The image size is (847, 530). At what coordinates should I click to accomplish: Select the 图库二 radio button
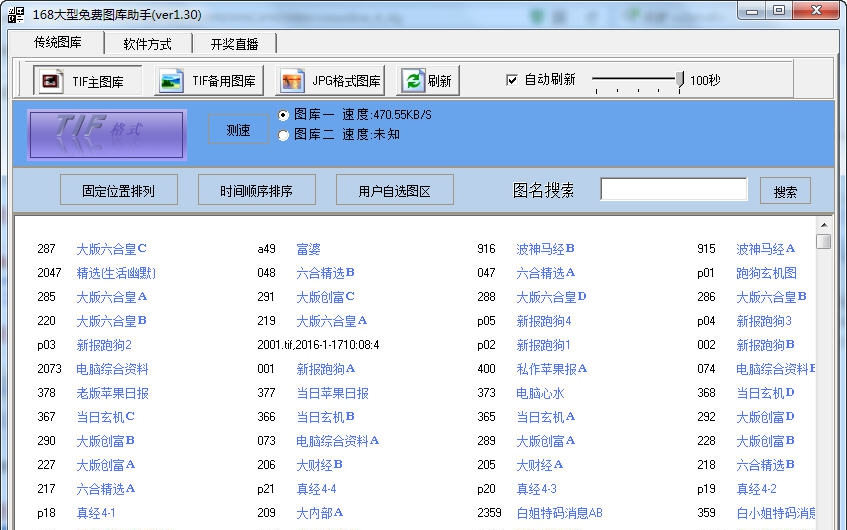point(283,135)
